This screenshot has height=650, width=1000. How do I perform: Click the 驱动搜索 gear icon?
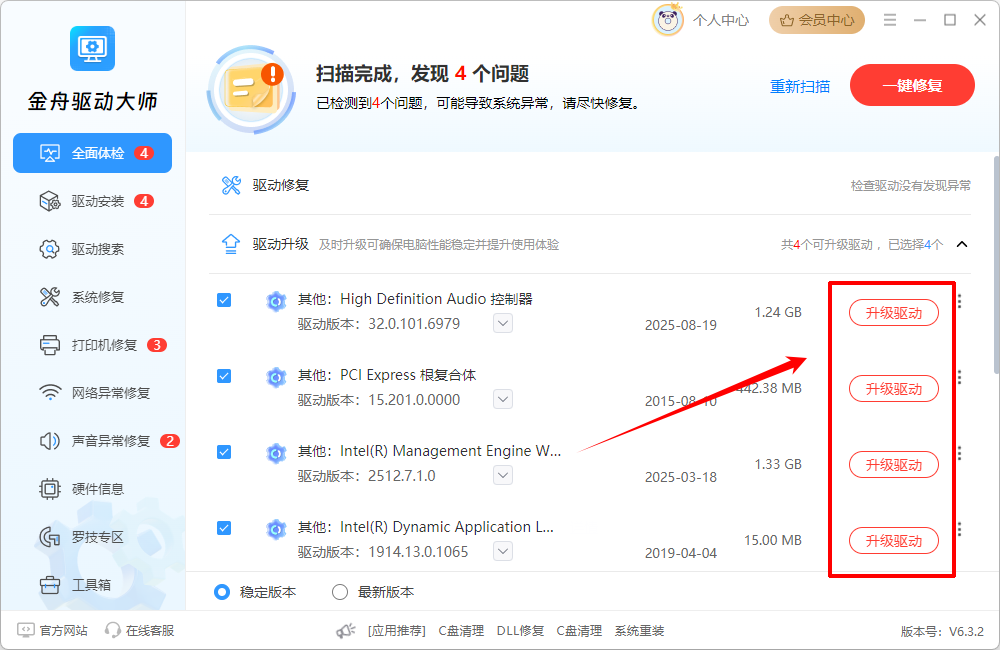coord(50,249)
